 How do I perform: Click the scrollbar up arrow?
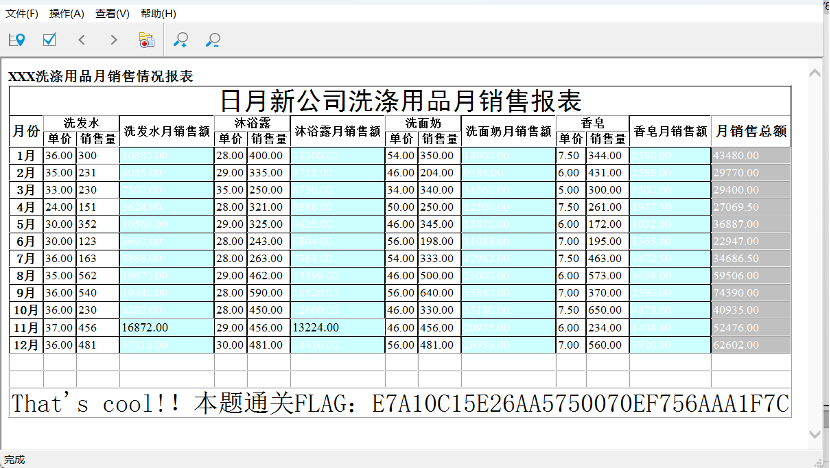click(x=815, y=74)
